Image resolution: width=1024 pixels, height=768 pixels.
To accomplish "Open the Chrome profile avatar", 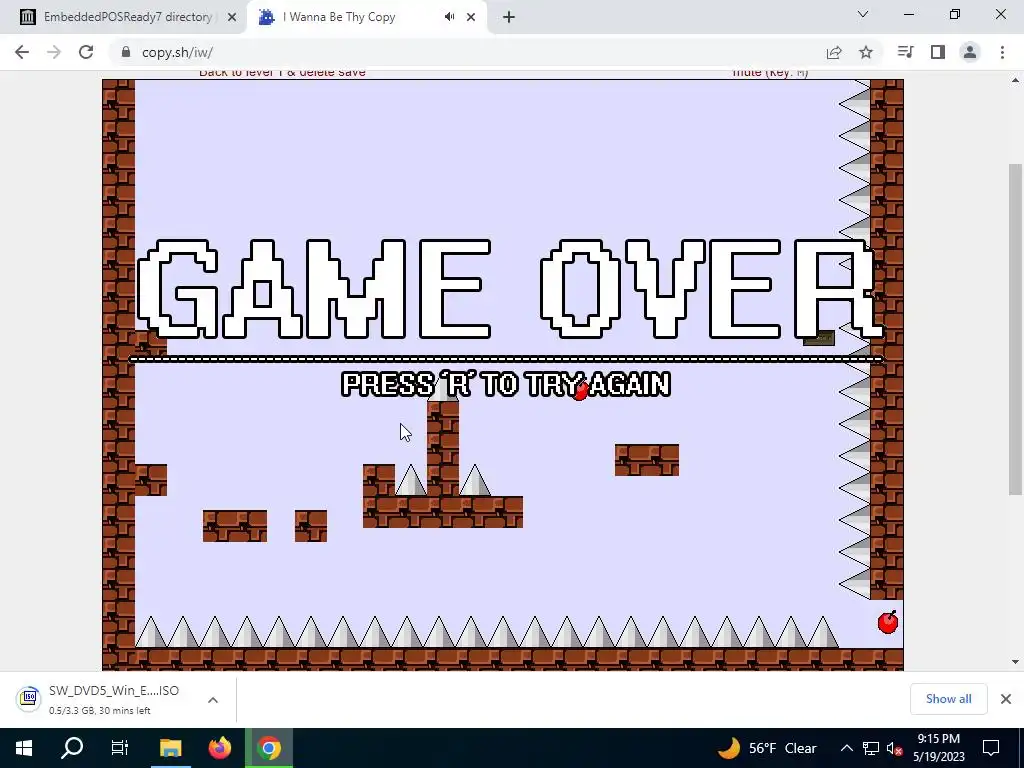I will pos(970,52).
